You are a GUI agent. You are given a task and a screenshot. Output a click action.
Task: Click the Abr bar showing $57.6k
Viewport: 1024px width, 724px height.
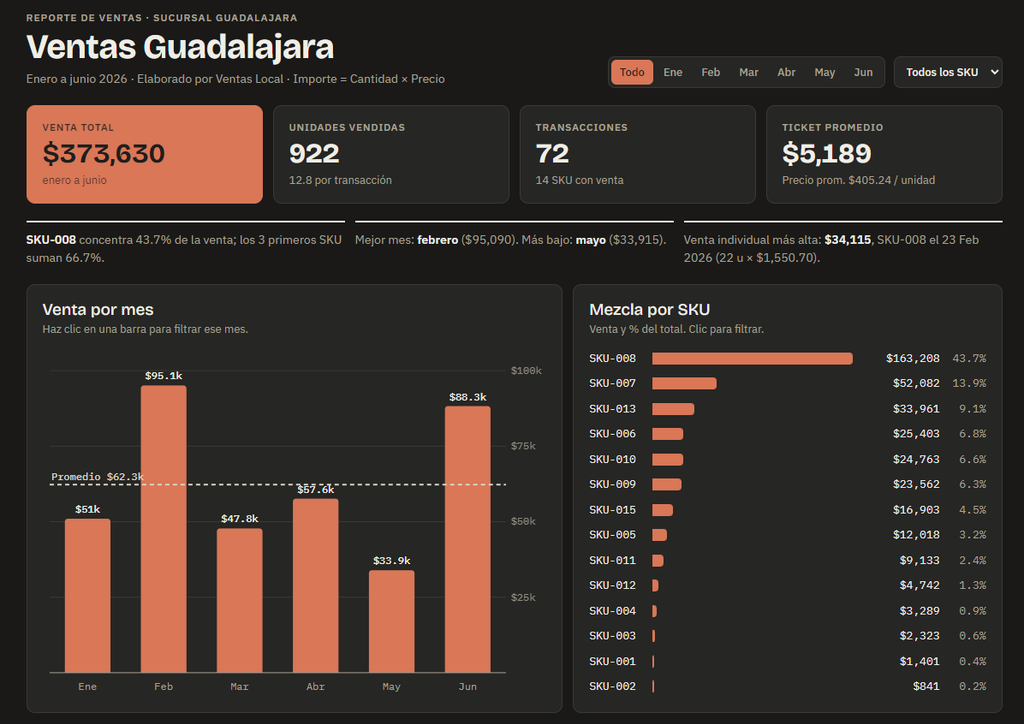(315, 586)
